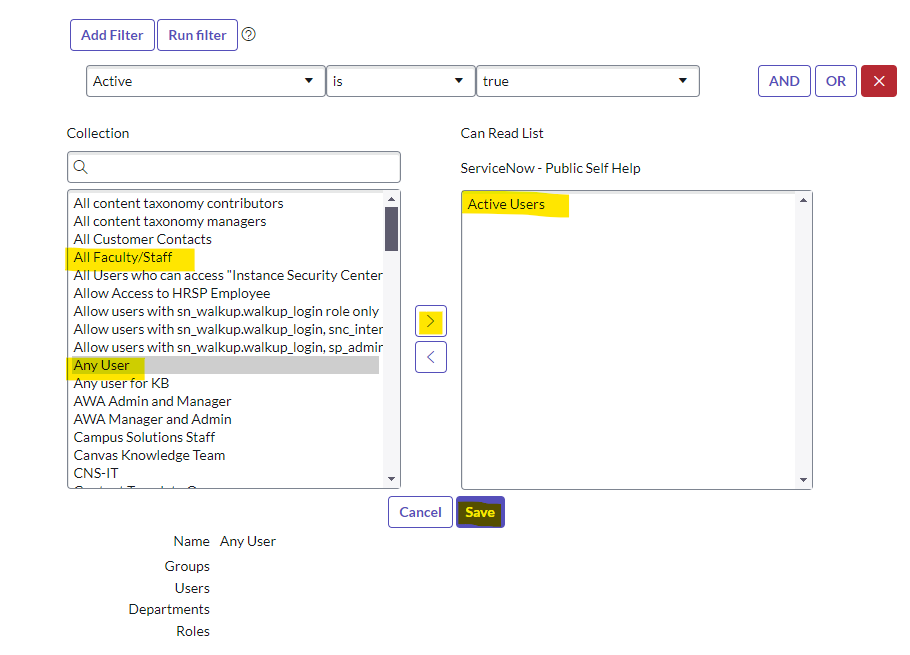
Task: Click the right arrow to add selection
Action: [430, 322]
